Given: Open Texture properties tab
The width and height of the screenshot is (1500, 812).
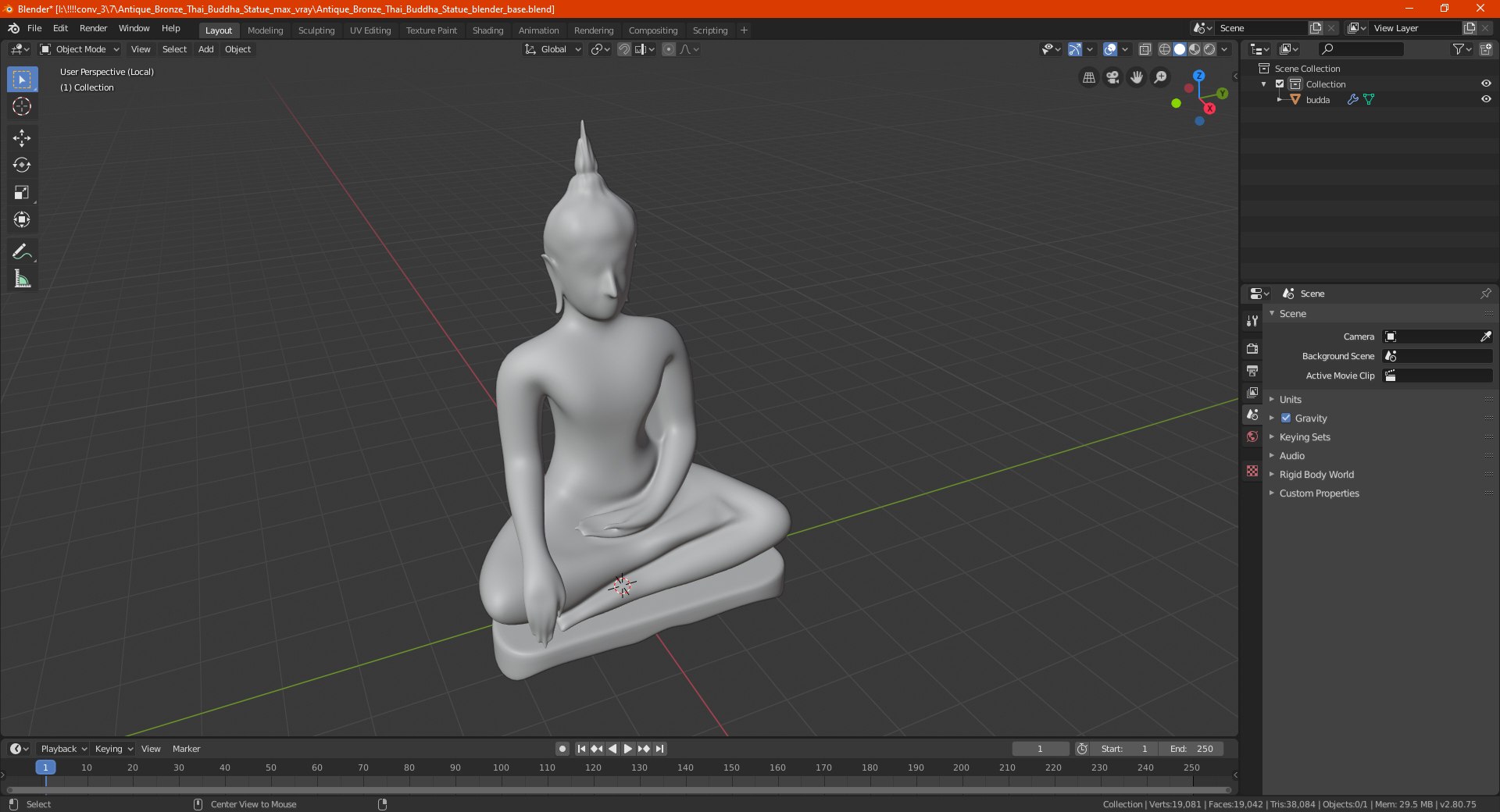Looking at the screenshot, I should (1252, 471).
